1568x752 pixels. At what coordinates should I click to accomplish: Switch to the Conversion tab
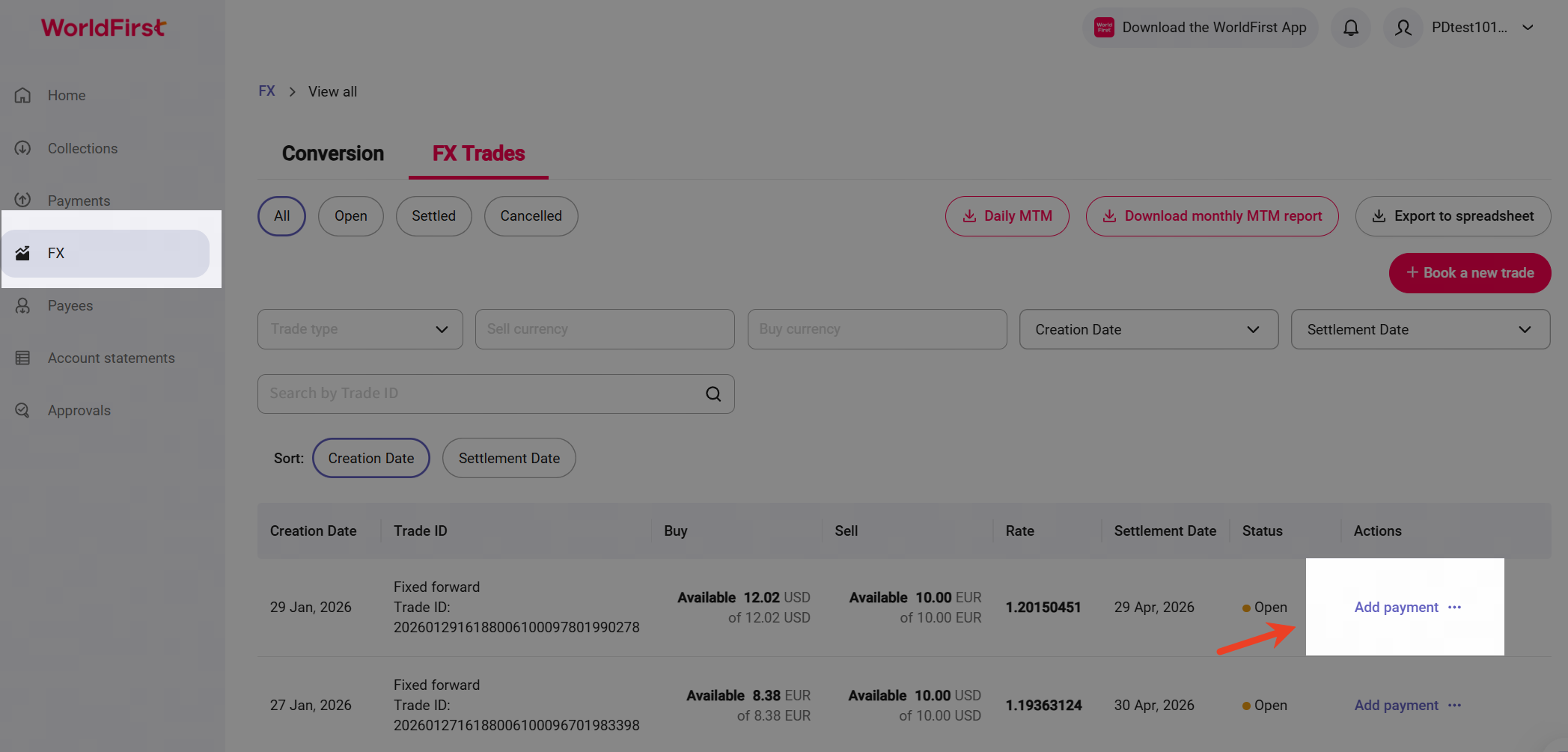332,153
